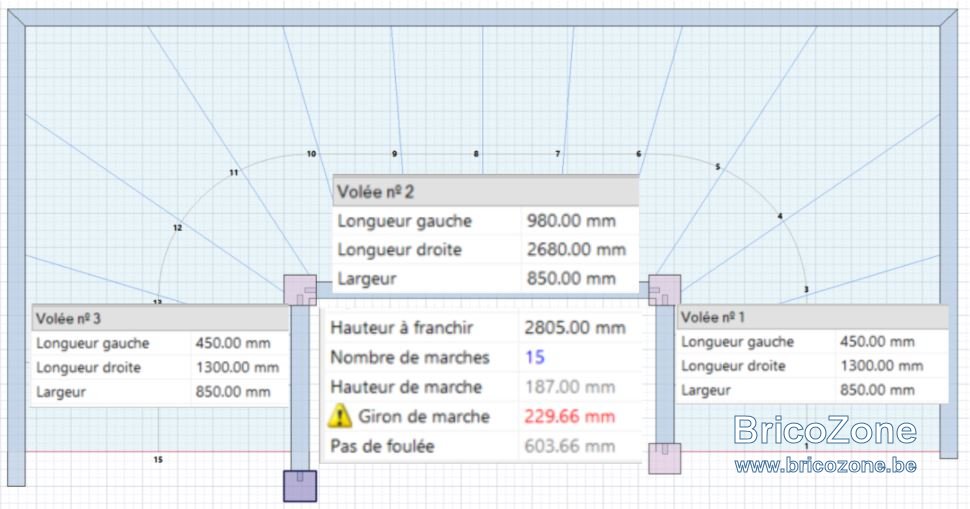Click the yellow warning icon beside Giron de marche
This screenshot has width=970, height=509.
click(339, 416)
